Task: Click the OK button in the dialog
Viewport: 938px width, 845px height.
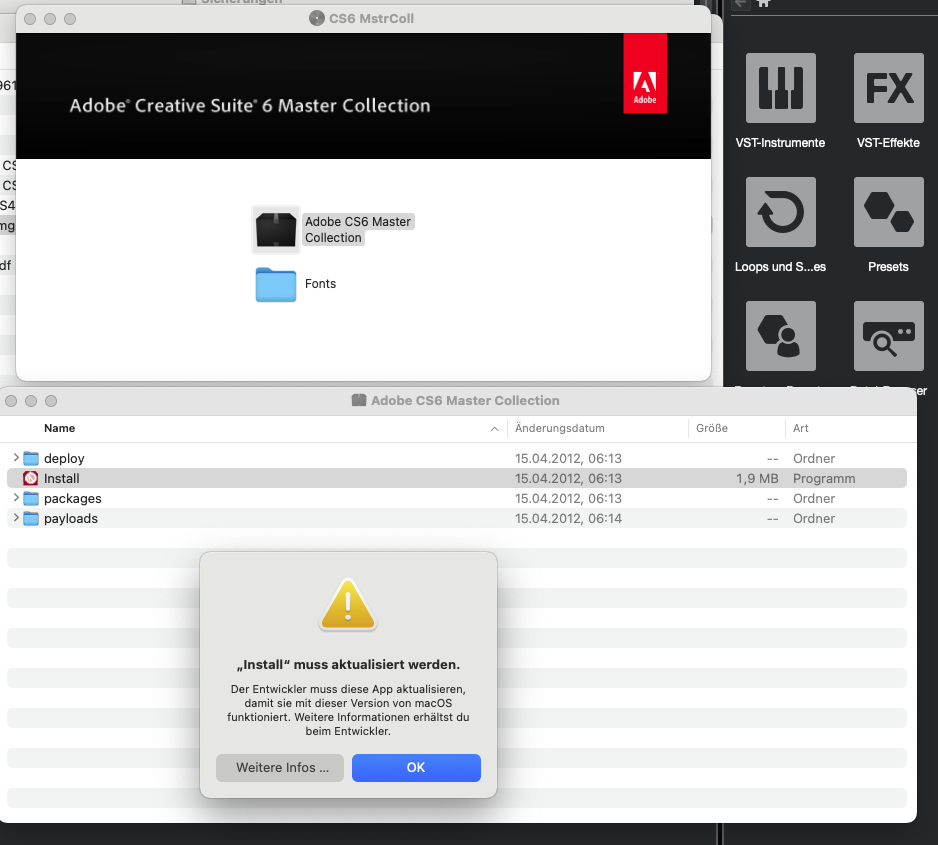Action: pos(416,768)
